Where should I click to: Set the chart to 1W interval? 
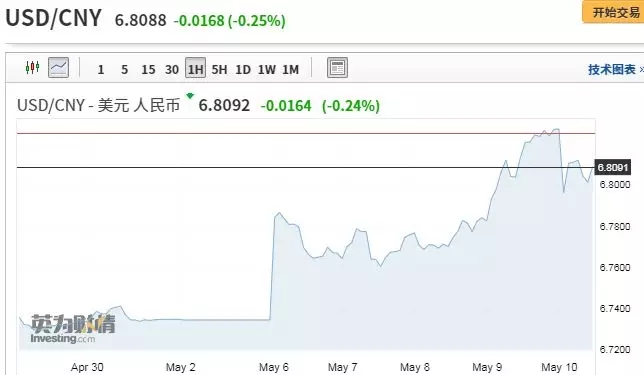point(267,69)
